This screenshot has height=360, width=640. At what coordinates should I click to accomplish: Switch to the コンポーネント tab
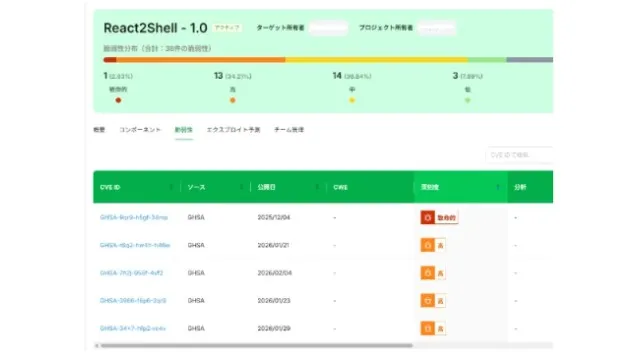click(140, 130)
